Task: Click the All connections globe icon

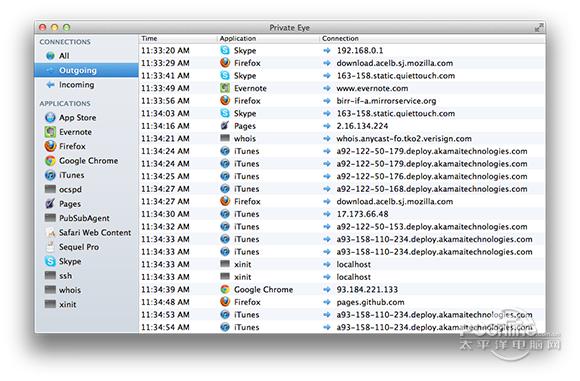Action: click(50, 56)
